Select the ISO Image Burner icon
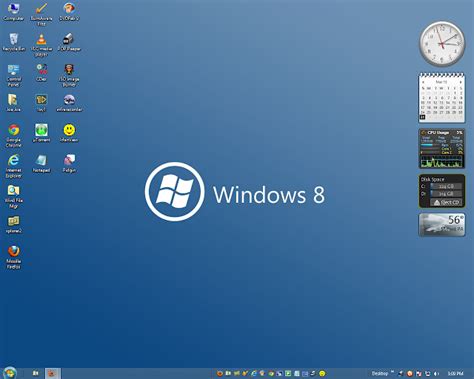This screenshot has height=379, width=474. pos(69,75)
